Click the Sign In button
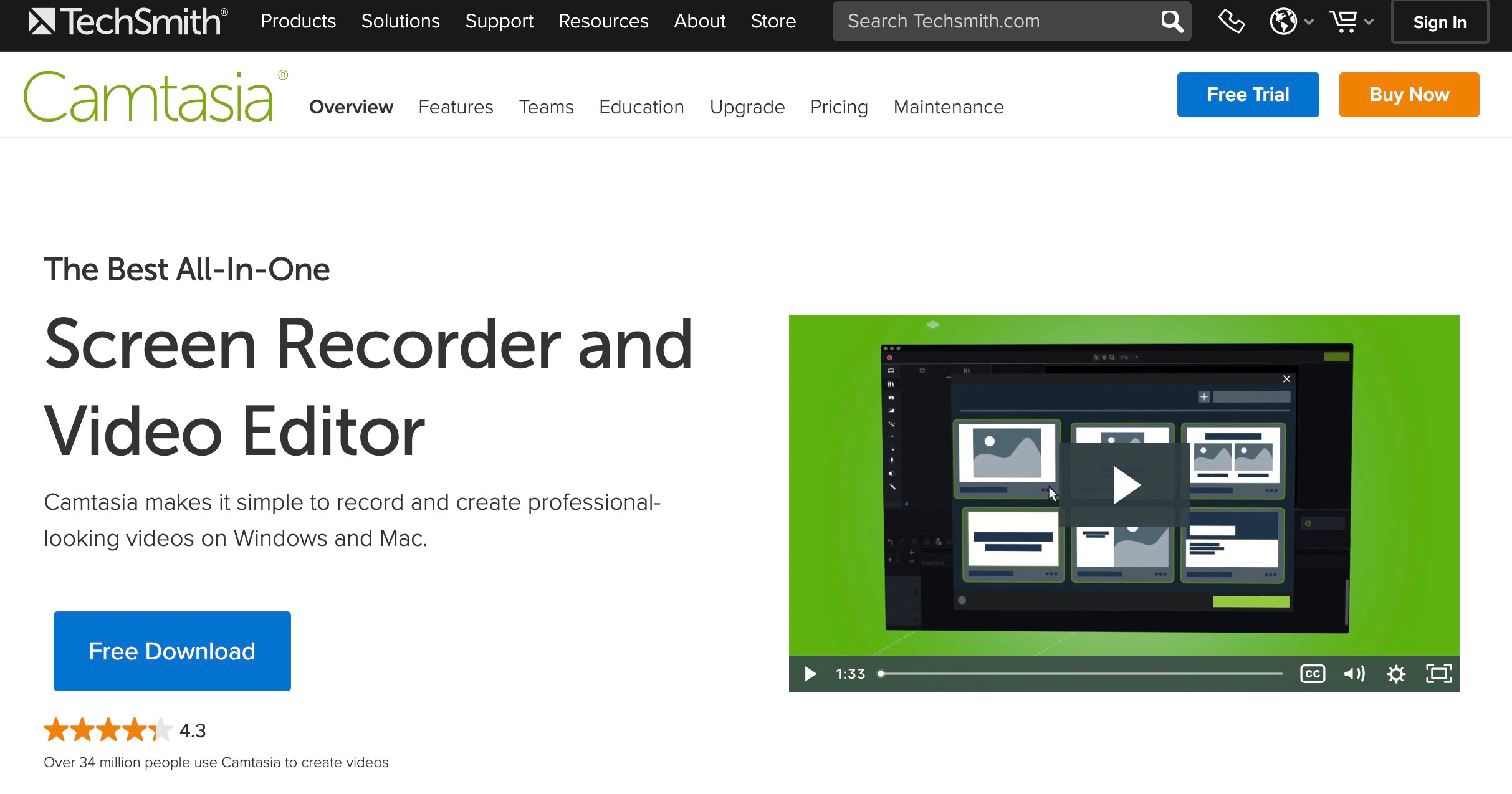The image size is (1512, 794). point(1440,22)
